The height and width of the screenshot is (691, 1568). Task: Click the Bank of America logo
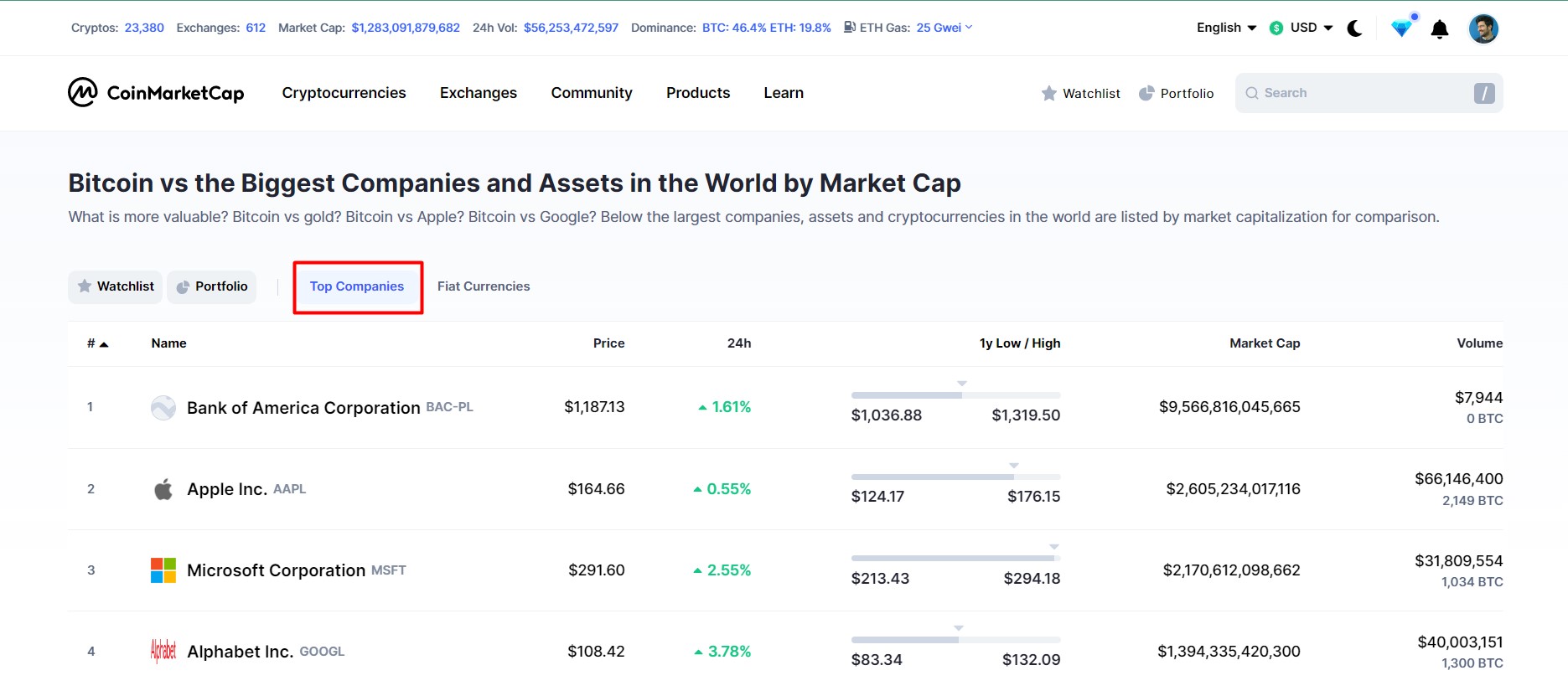pos(163,408)
